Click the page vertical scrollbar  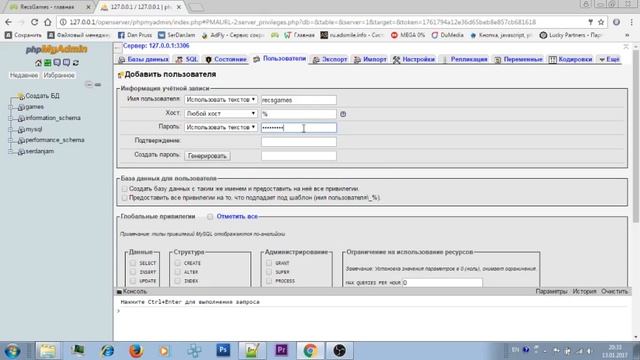[x=635, y=135]
